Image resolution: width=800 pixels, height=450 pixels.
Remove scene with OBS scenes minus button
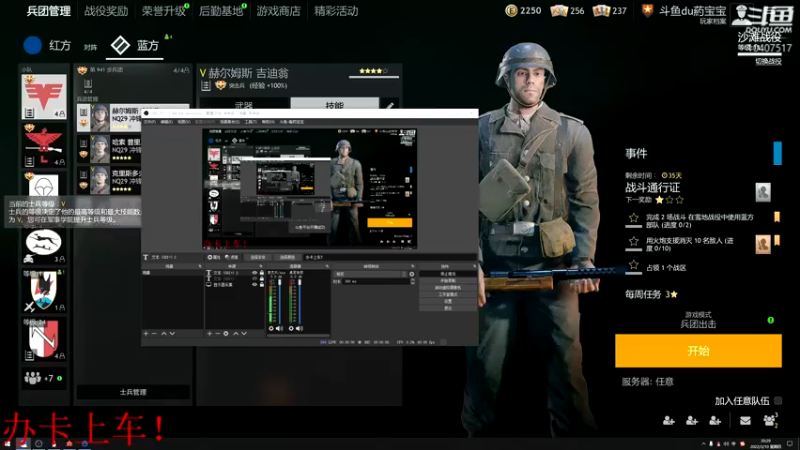coord(154,333)
